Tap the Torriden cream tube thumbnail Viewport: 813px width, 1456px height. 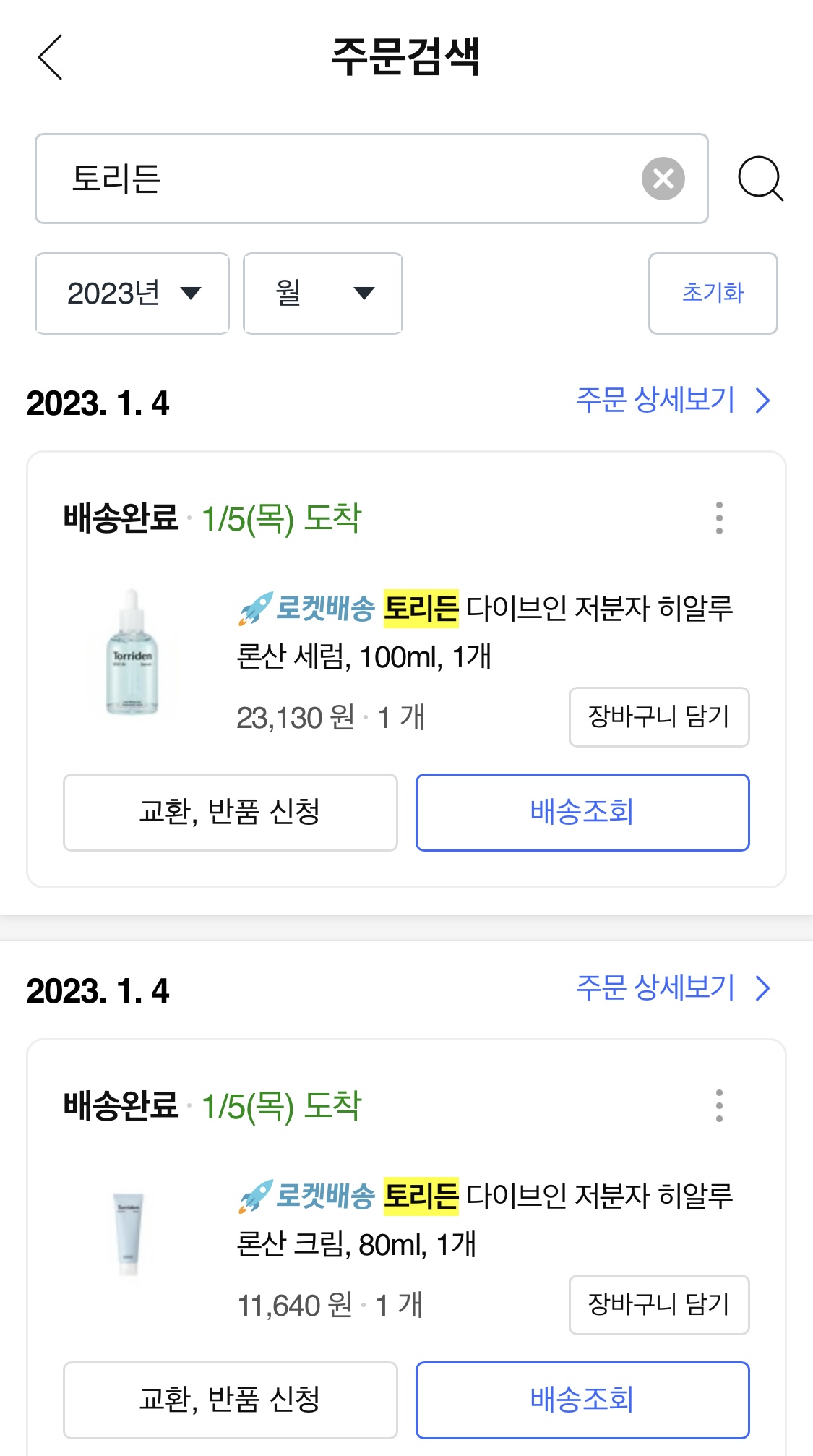[129, 1234]
